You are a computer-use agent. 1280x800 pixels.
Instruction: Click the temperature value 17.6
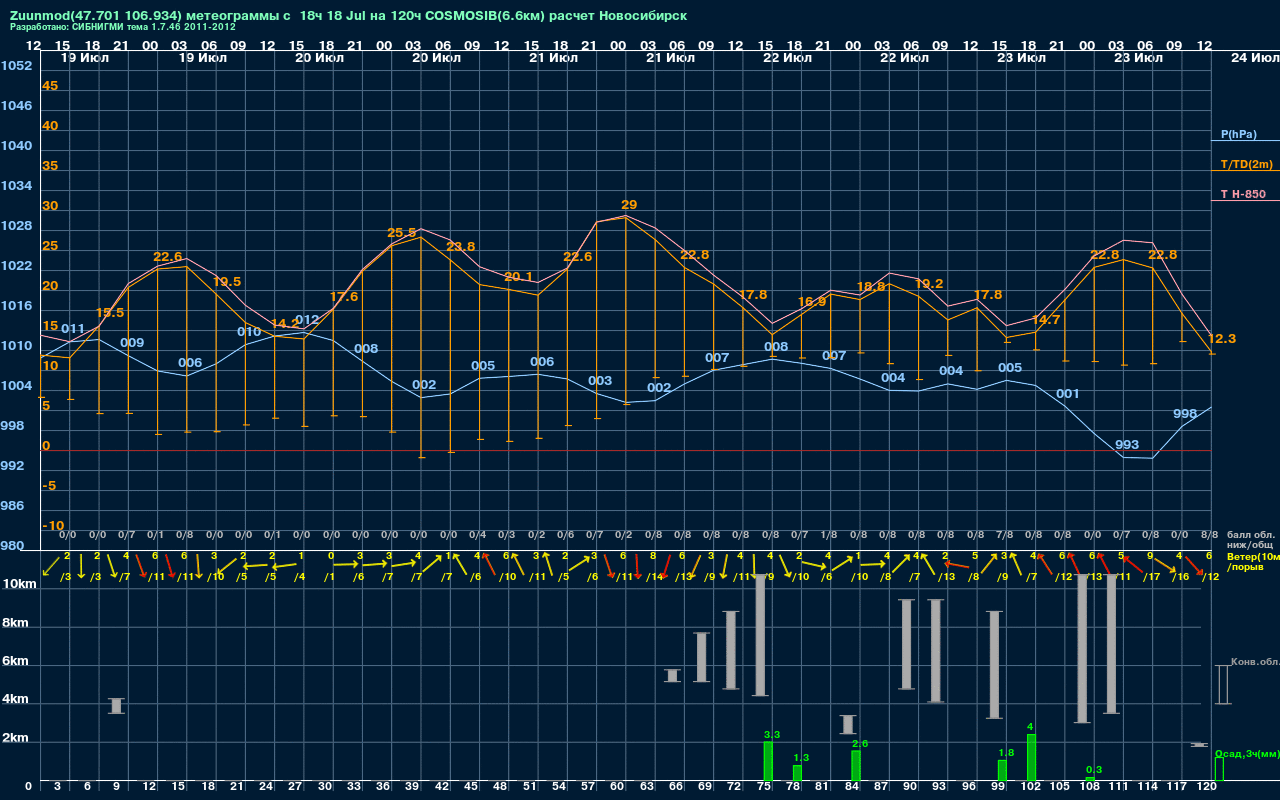344,297
